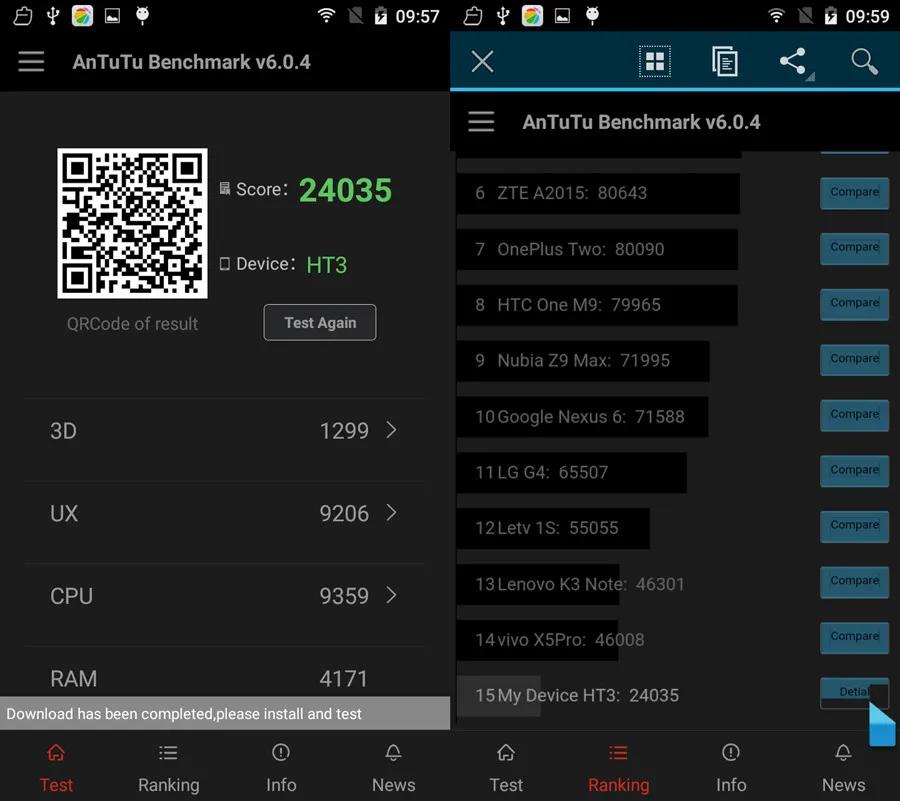Compare with HTC One M9
This screenshot has width=900, height=801.
click(855, 304)
